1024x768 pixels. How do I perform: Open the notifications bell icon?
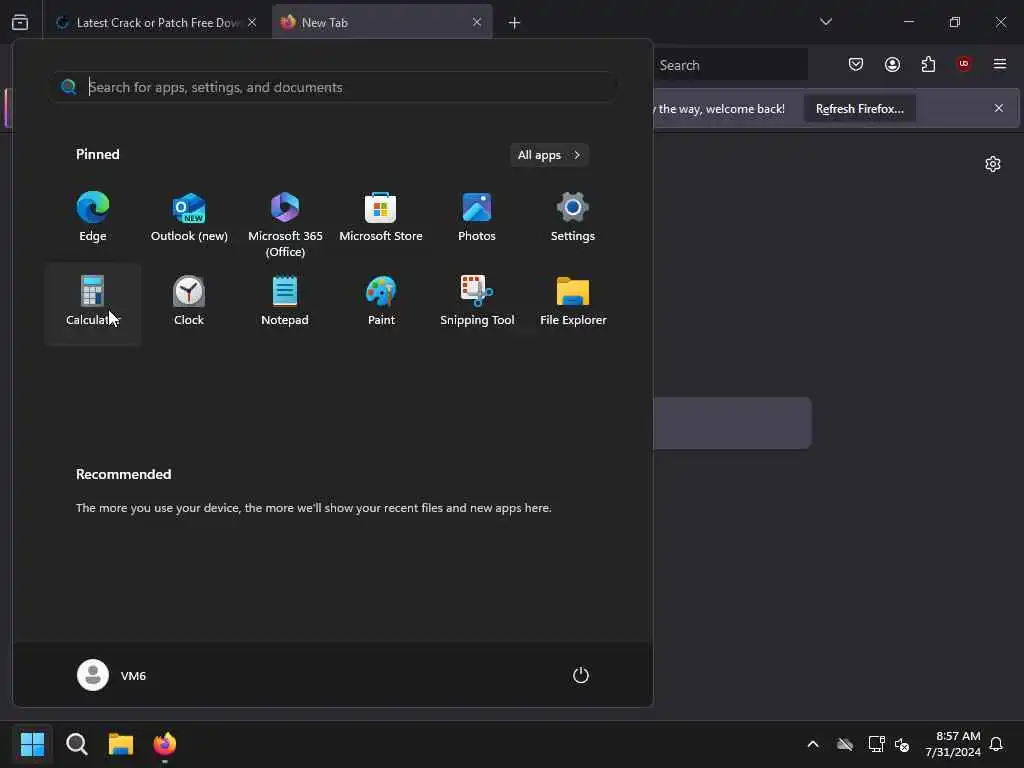coord(997,744)
